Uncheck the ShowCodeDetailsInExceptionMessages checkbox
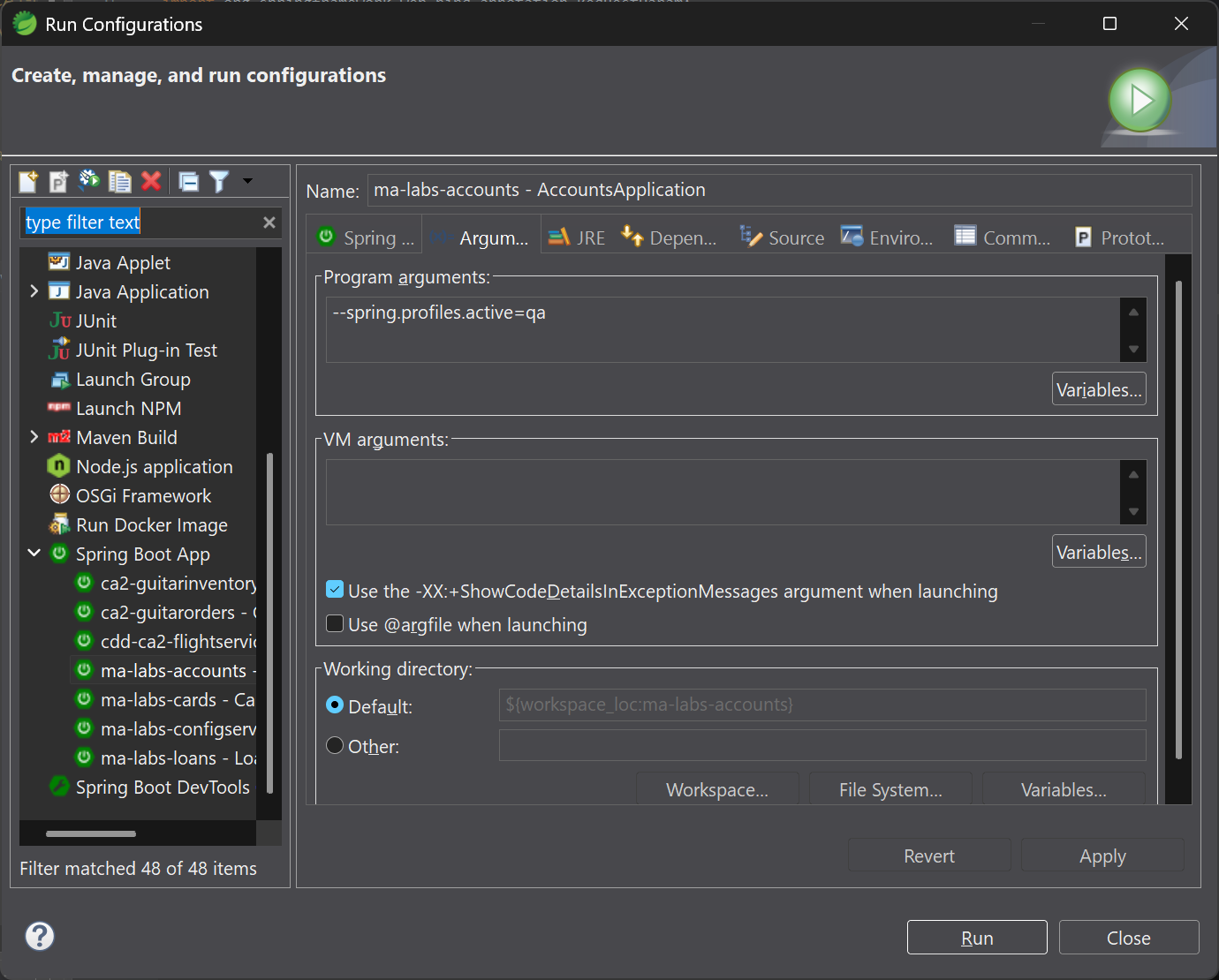Screen dimensions: 1219x980 [335, 590]
